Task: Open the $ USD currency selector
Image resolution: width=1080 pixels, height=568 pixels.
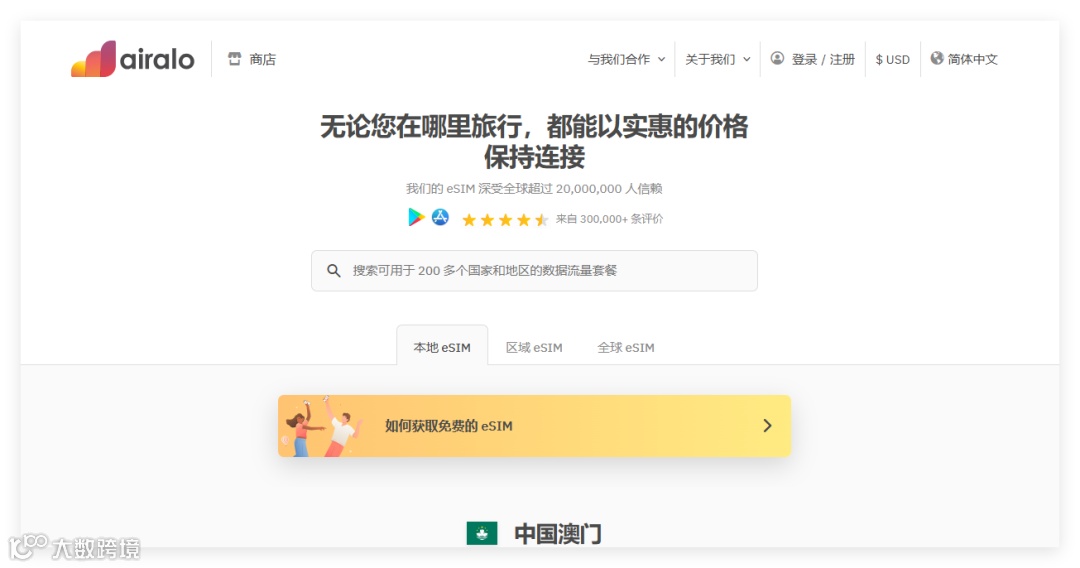Action: coord(892,59)
